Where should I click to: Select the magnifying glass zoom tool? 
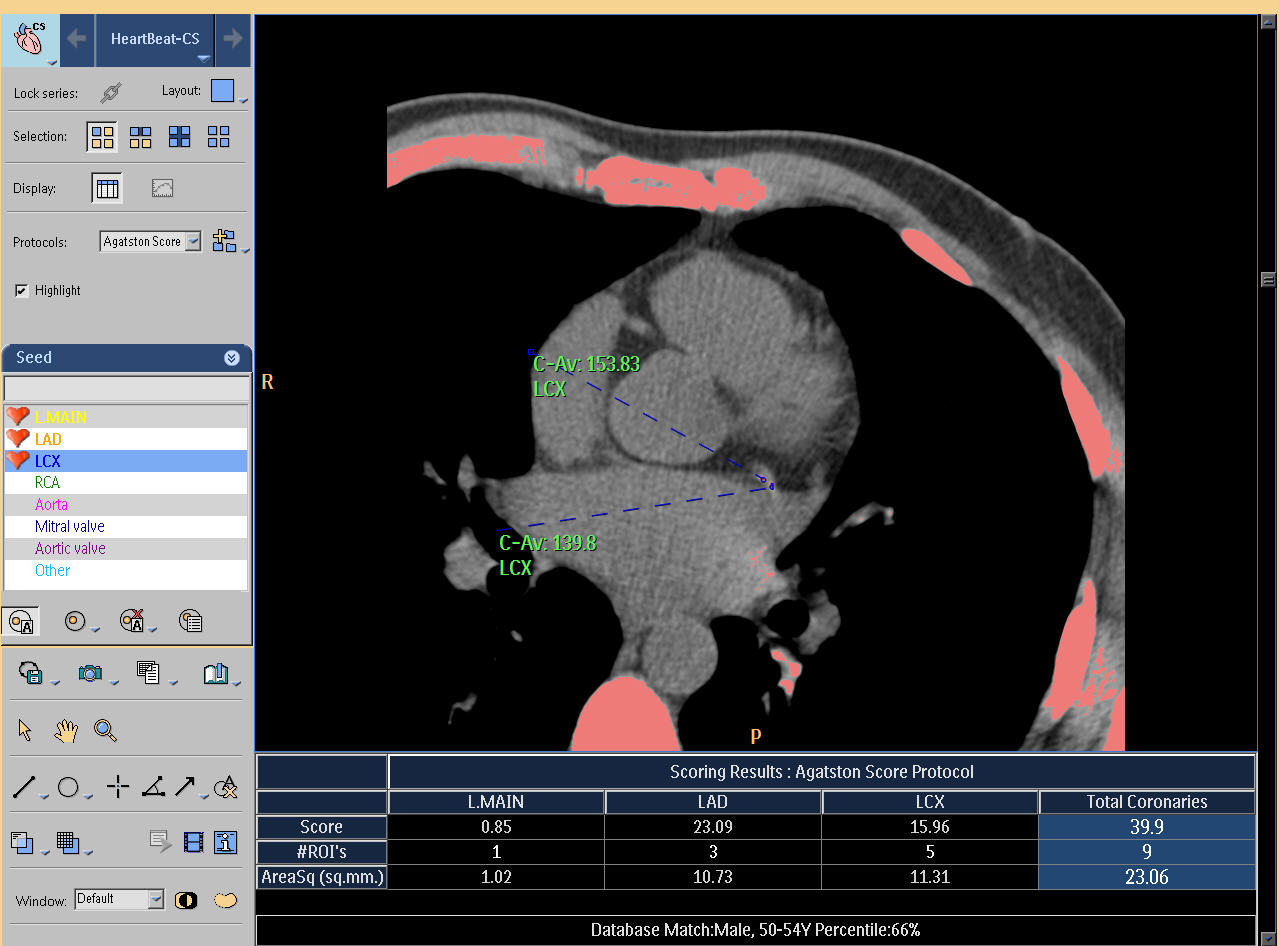[105, 730]
